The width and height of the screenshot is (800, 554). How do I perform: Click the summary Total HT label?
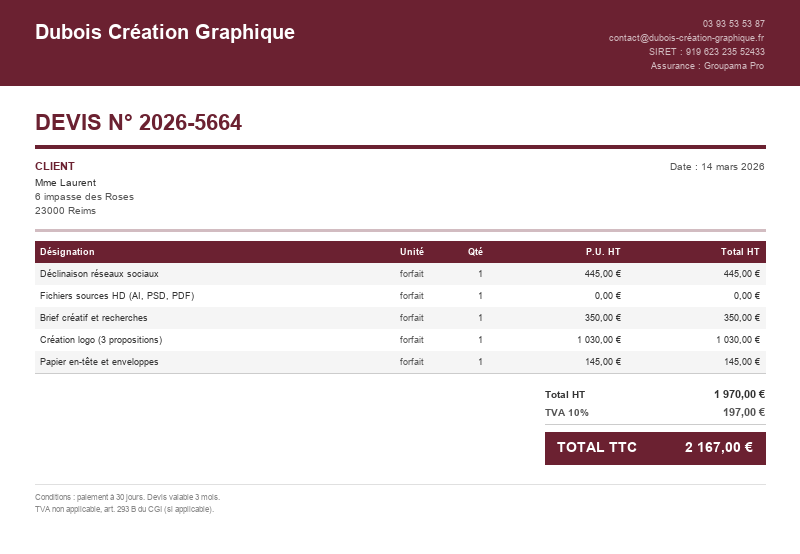point(565,395)
